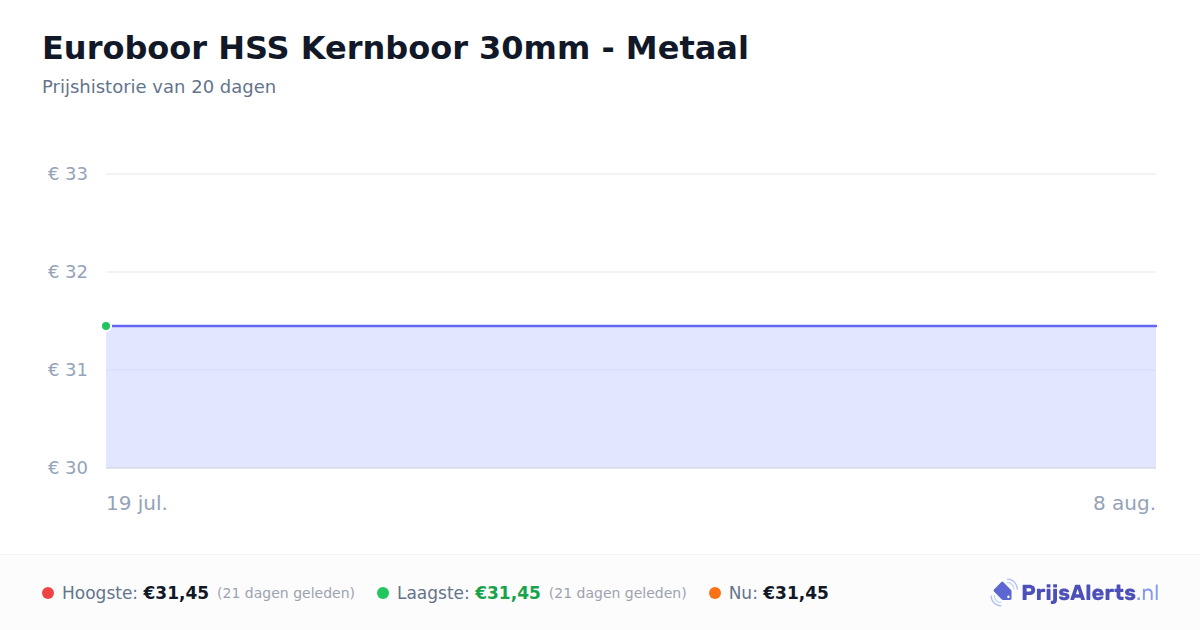Click the € 32 y-axis label

68,272
